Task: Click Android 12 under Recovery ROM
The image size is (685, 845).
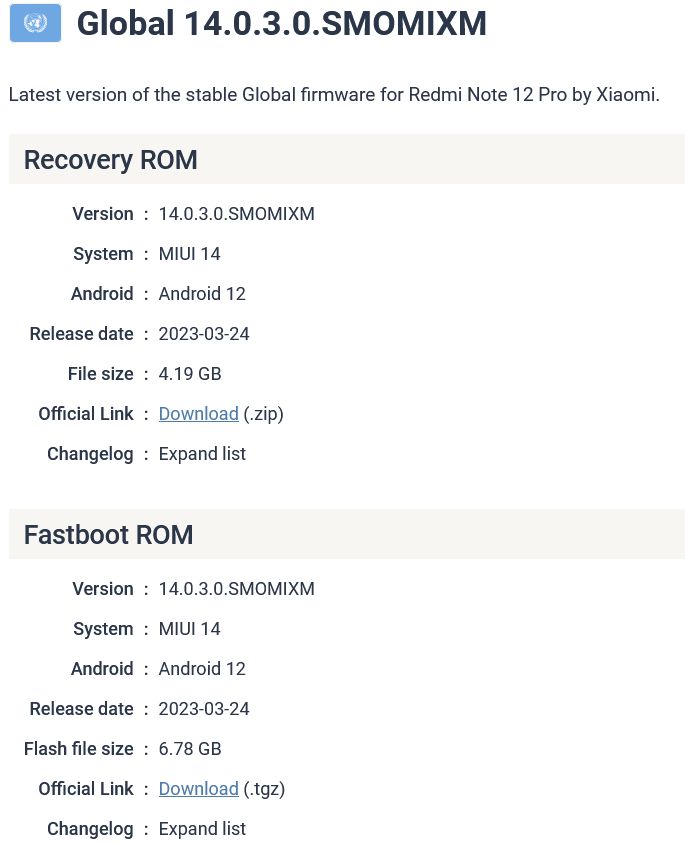Action: click(202, 294)
